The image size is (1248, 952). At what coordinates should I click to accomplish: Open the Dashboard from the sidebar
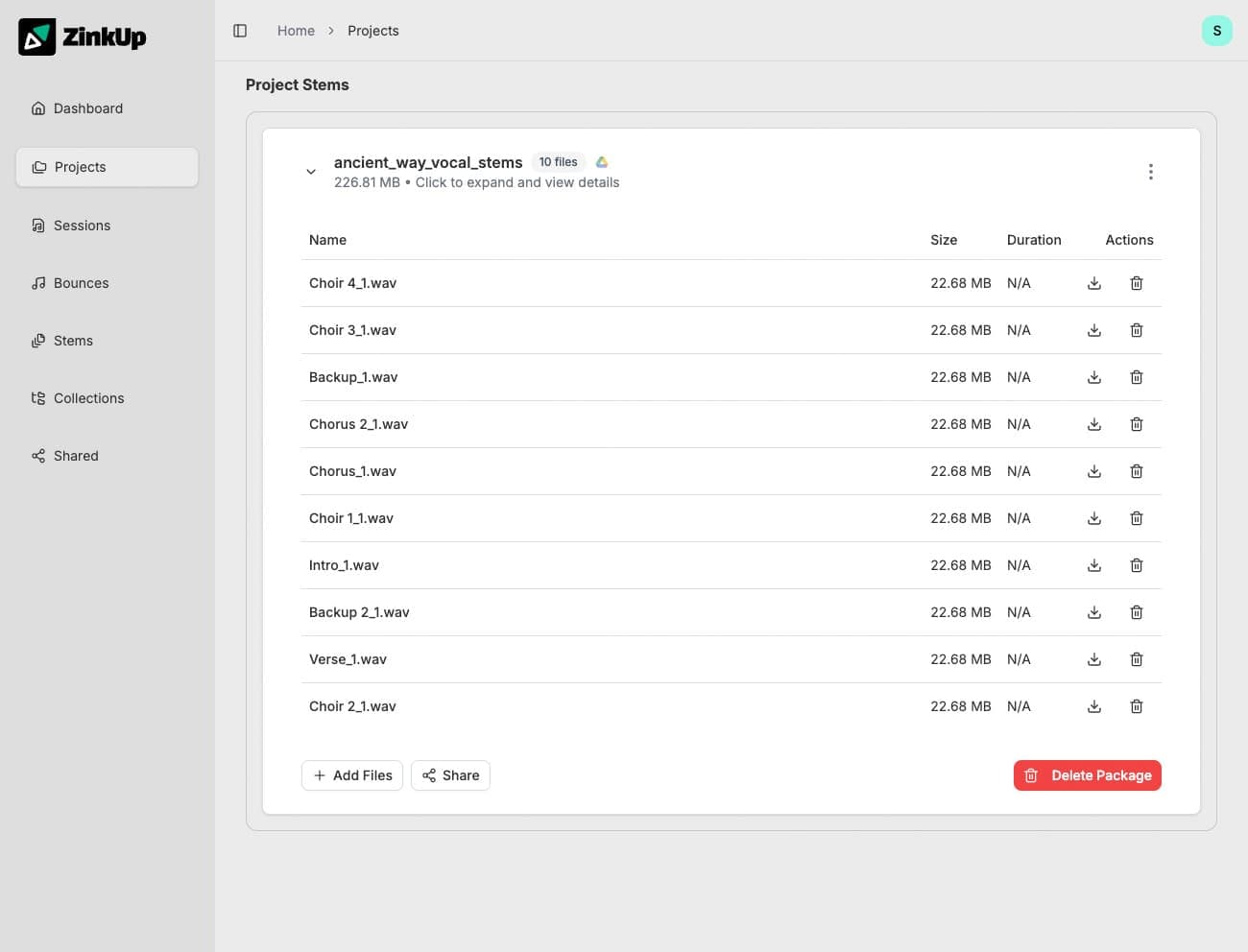tap(88, 108)
